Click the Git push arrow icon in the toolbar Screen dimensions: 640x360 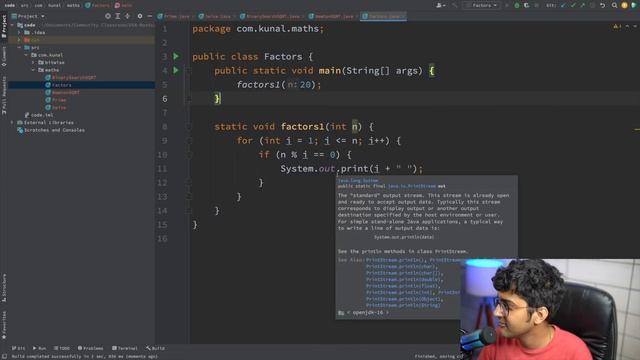pyautogui.click(x=582, y=5)
